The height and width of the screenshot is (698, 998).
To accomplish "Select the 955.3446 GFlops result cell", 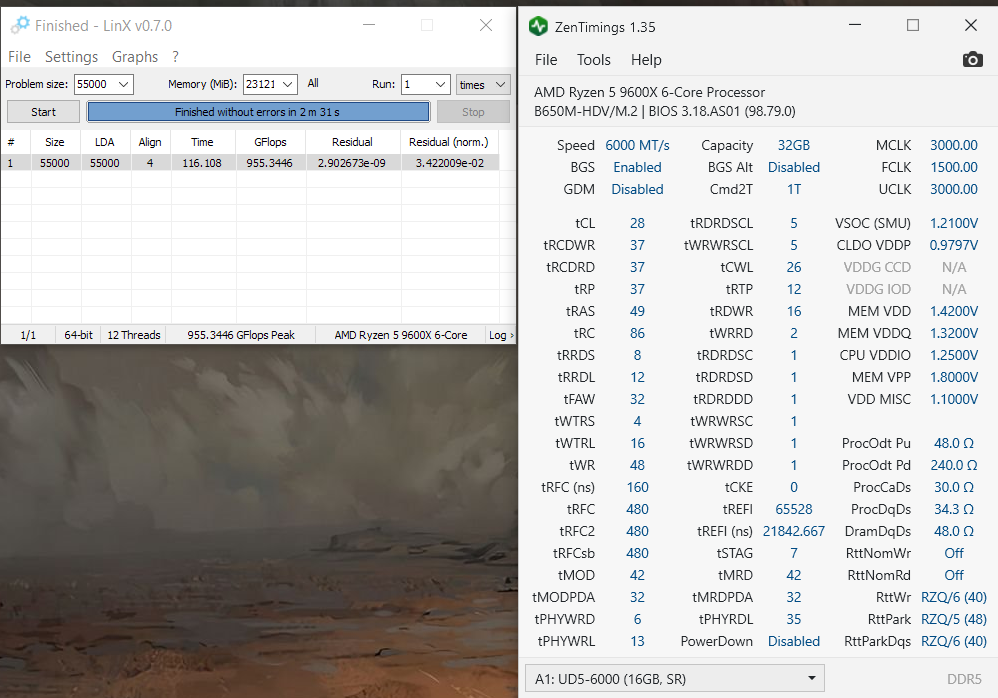I will point(270,163).
